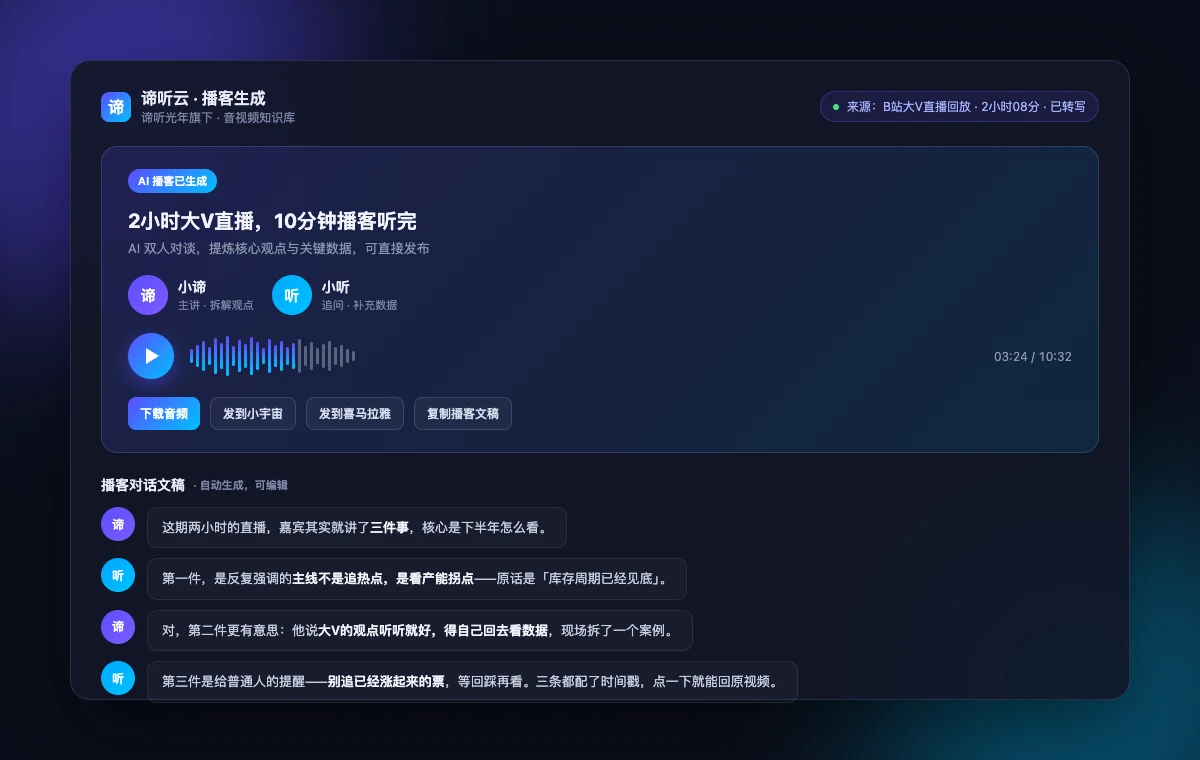Click the 自动生成，可编辑 note
Image resolution: width=1200 pixels, height=760 pixels.
coord(241,485)
